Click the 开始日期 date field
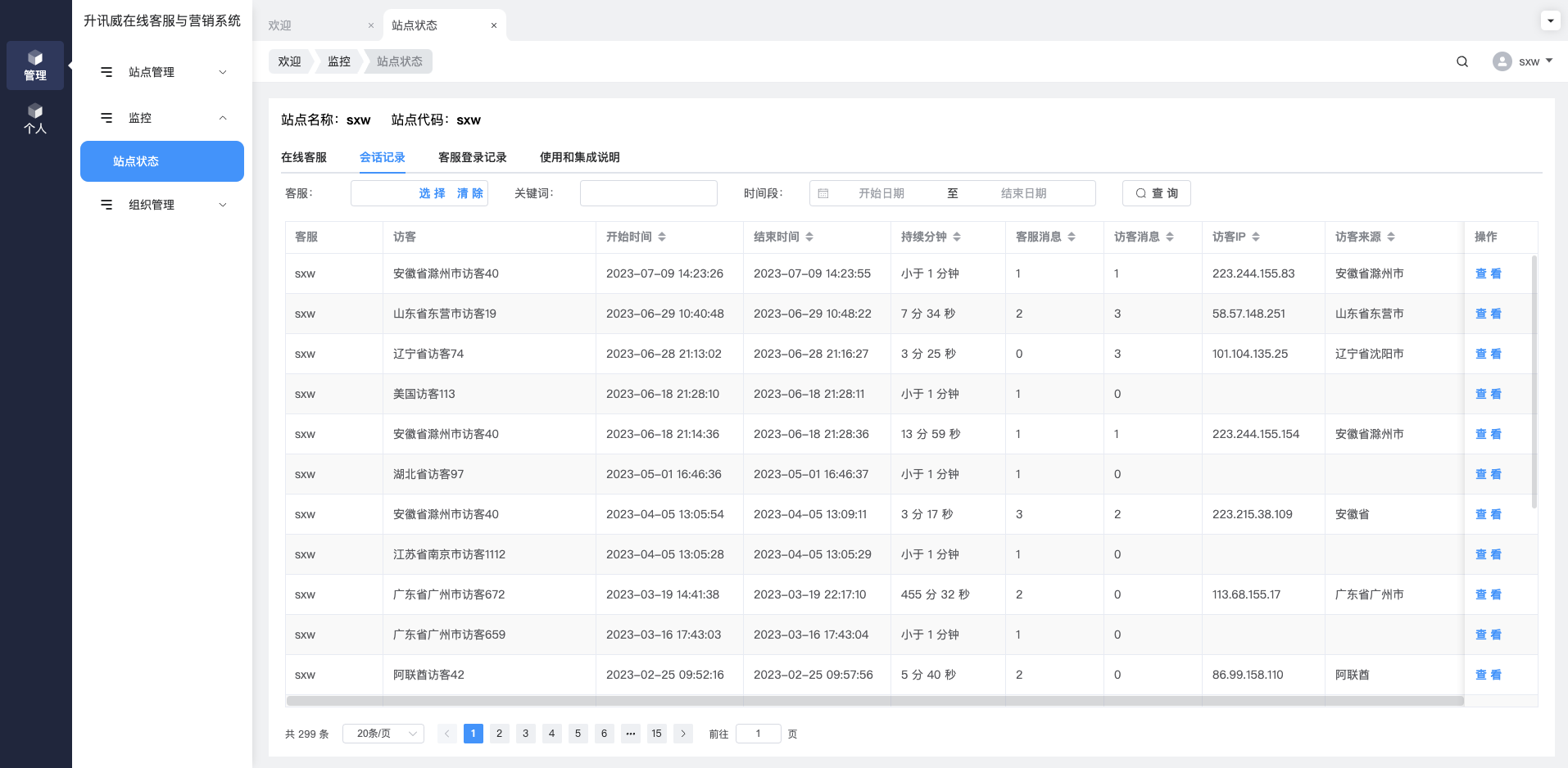This screenshot has width=1568, height=768. [881, 193]
